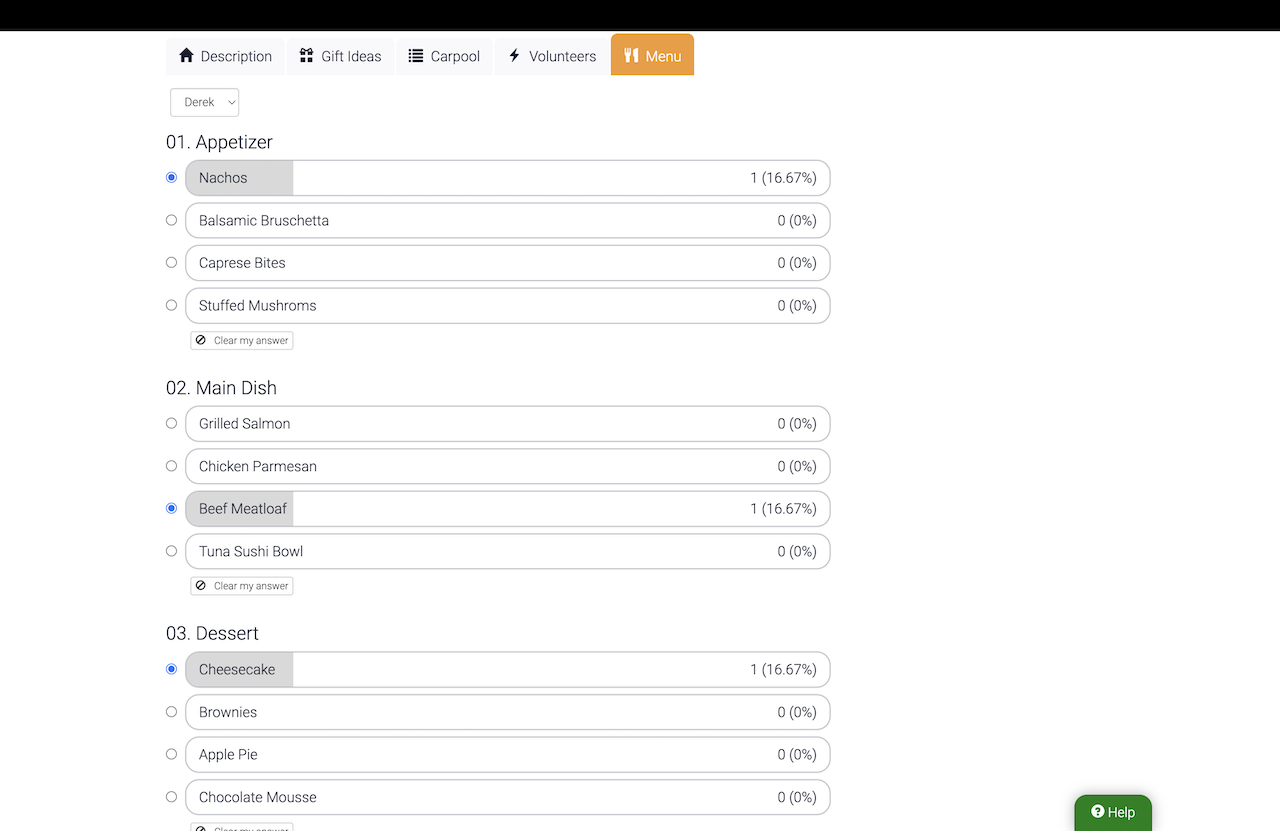Click the list icon on Carpool tab
This screenshot has width=1280, height=831.
coord(416,56)
